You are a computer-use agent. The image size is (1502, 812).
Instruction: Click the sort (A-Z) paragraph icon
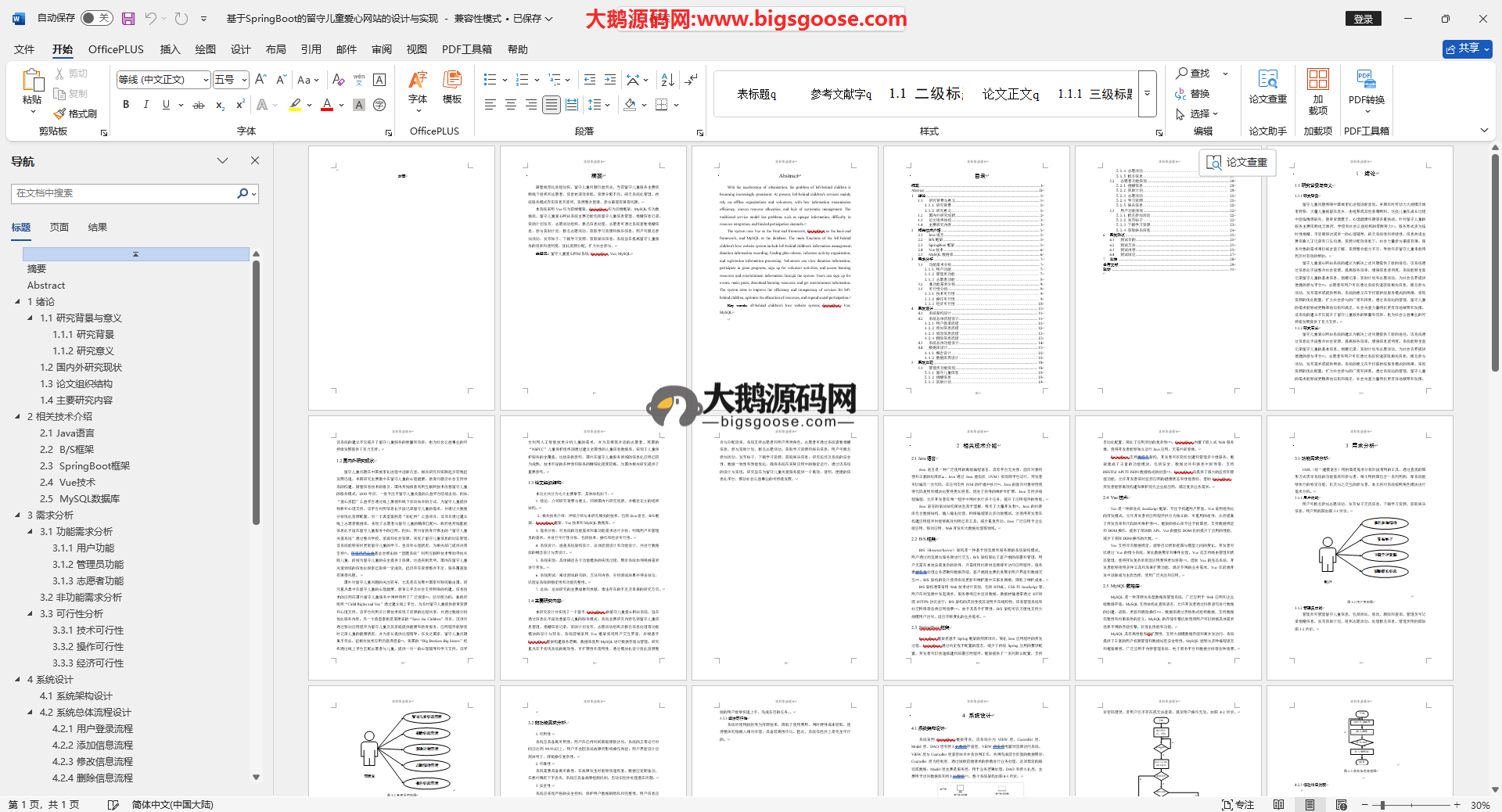coord(667,80)
